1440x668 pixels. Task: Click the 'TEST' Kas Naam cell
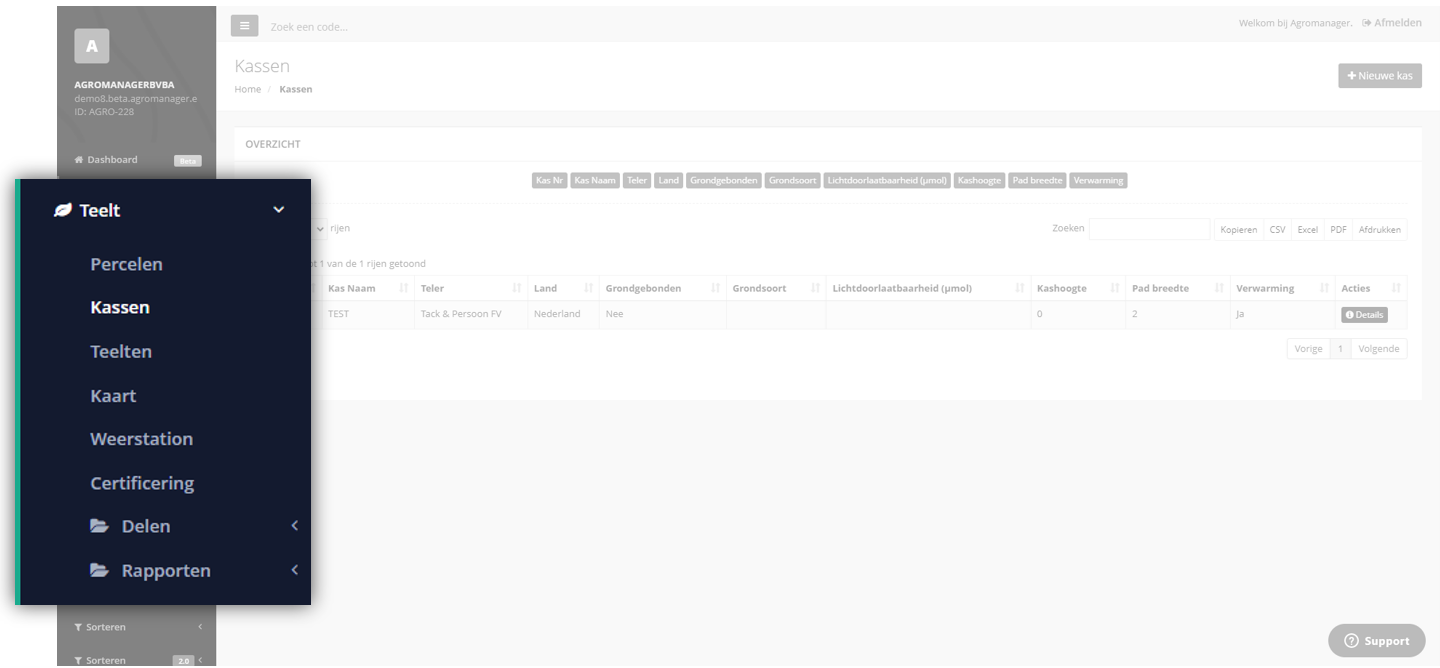(368, 314)
